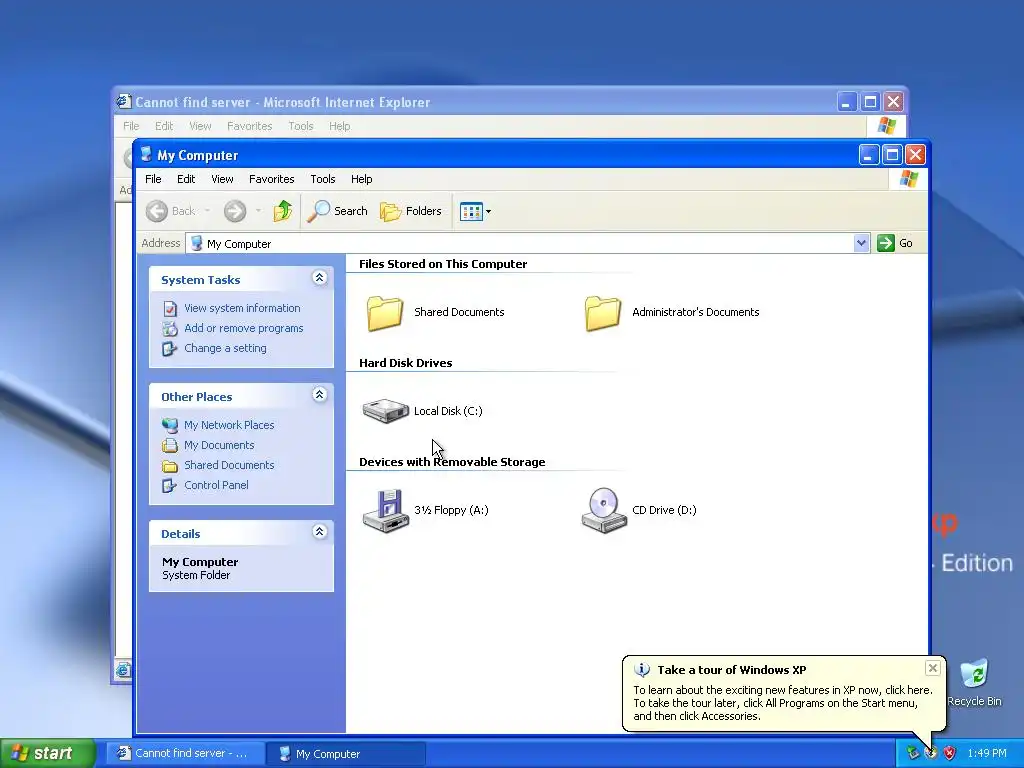Image resolution: width=1024 pixels, height=768 pixels.
Task: Click the Control Panel icon
Action: tap(170, 485)
